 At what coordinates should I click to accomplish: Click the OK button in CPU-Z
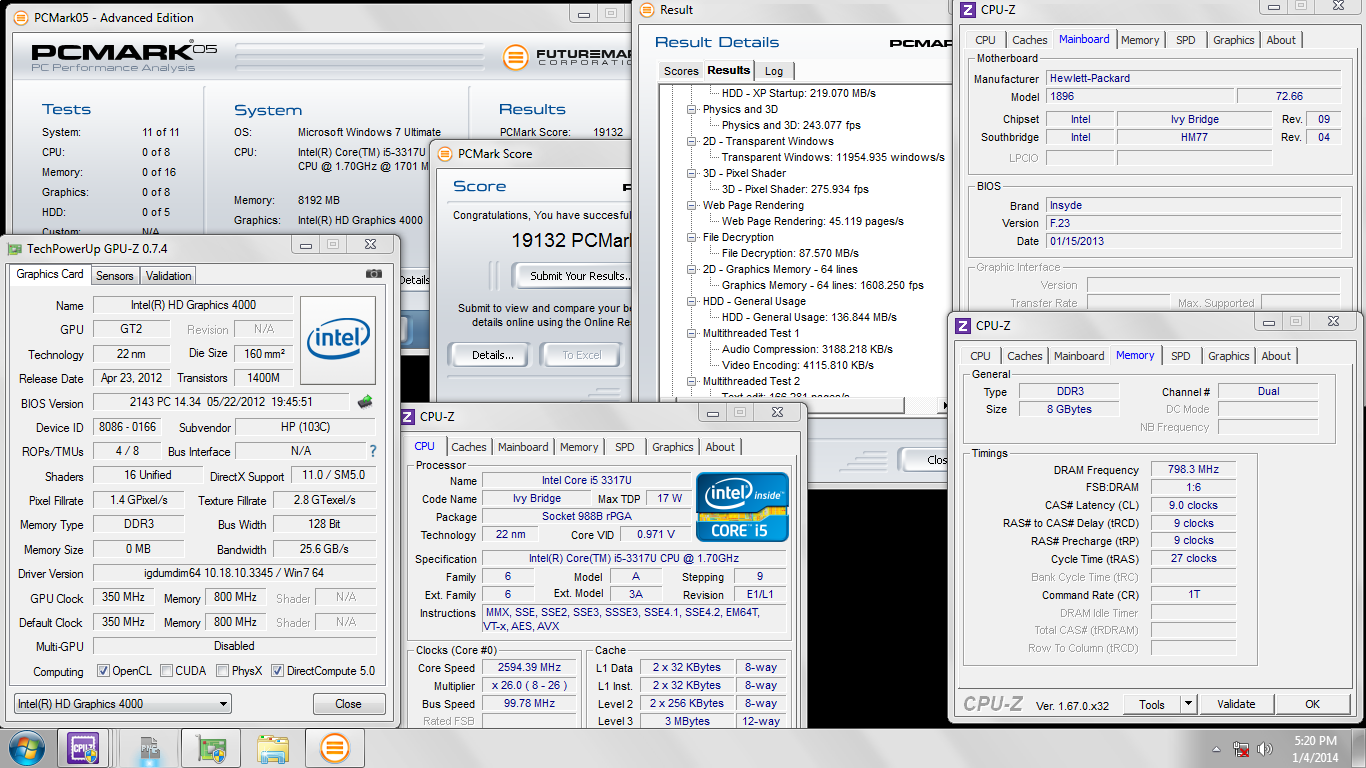(1312, 704)
